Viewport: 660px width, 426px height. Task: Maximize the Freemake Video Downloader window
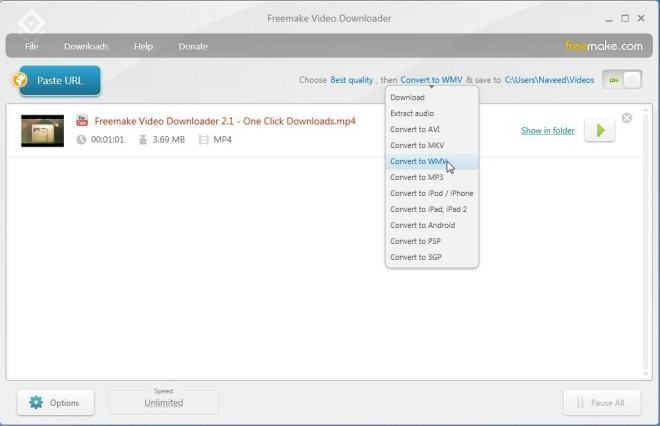pos(625,19)
